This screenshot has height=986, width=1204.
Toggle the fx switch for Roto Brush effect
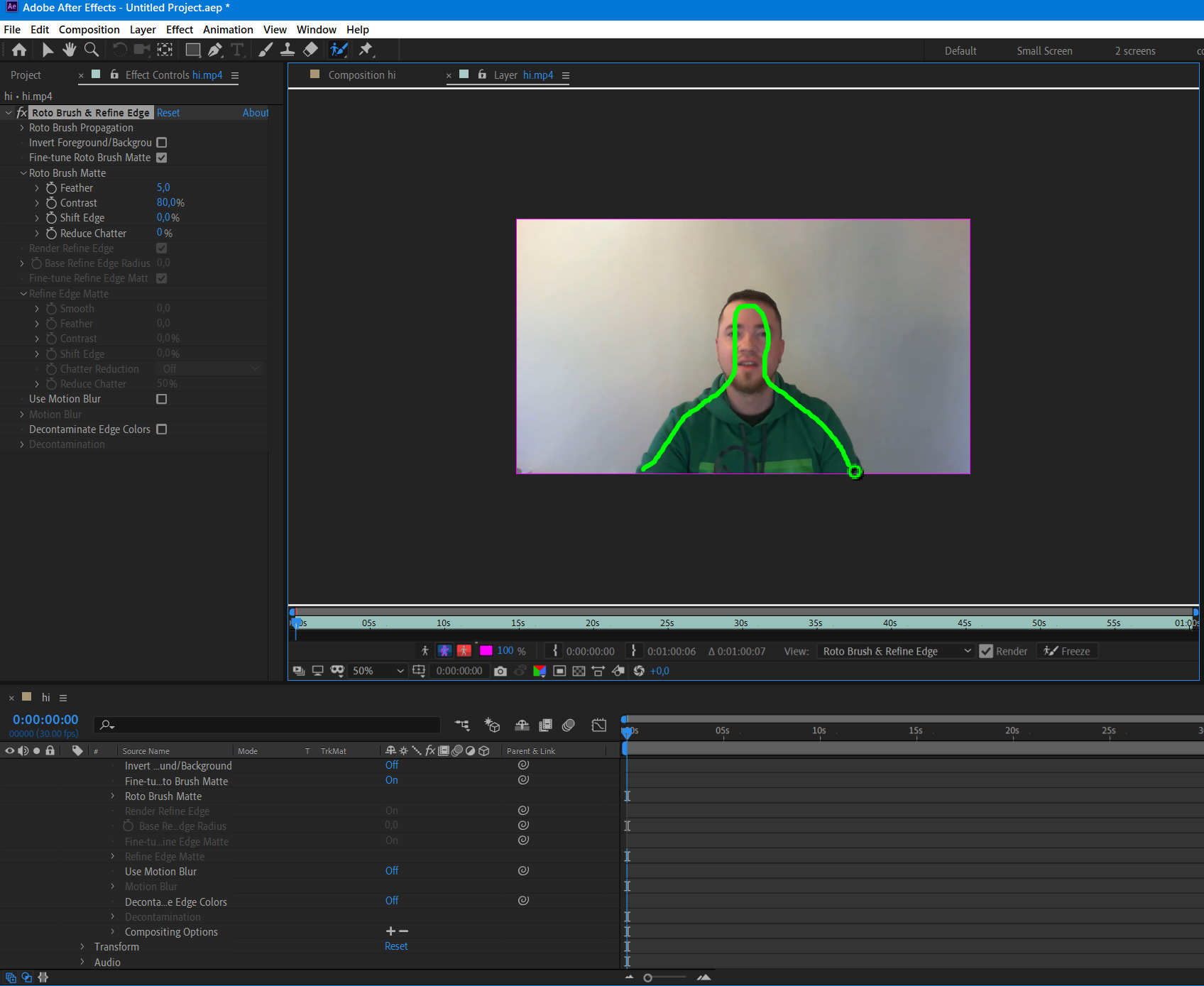tap(22, 113)
